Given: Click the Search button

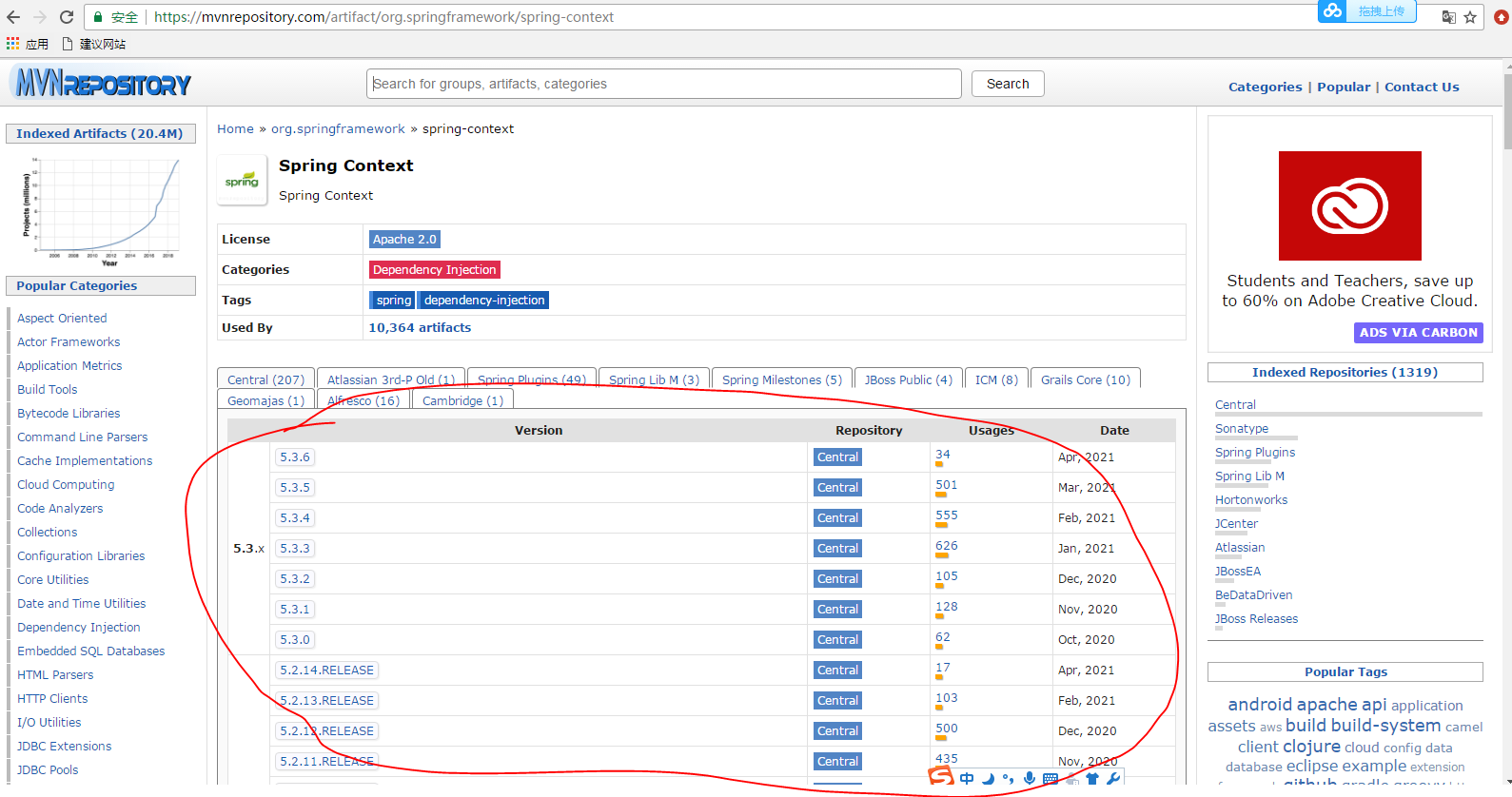Looking at the screenshot, I should tap(1008, 84).
